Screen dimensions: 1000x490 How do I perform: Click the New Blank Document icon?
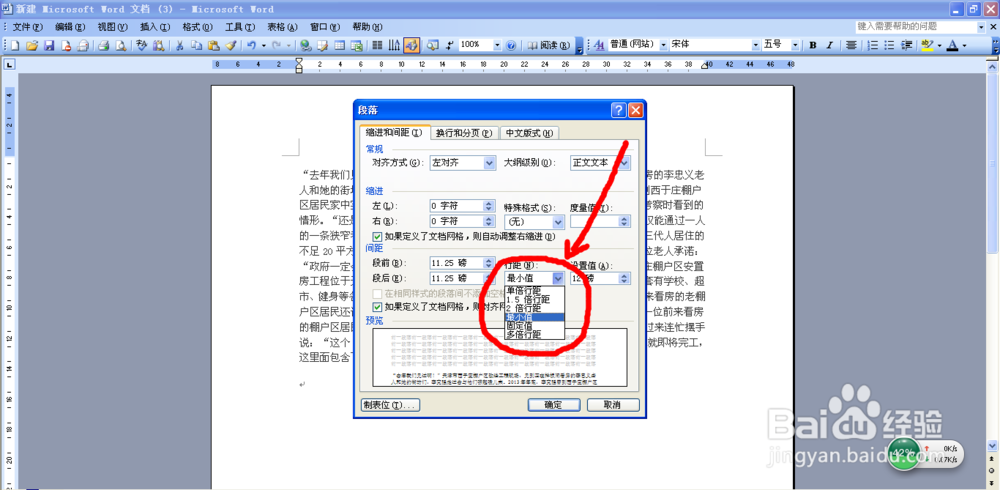click(x=15, y=45)
